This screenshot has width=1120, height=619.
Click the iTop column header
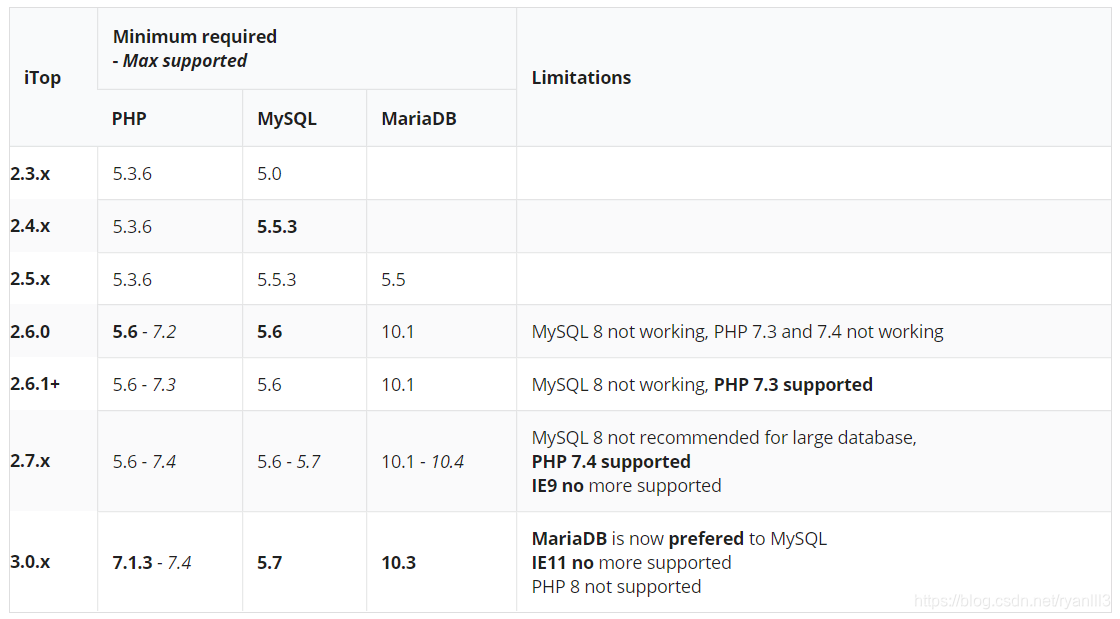(x=42, y=77)
